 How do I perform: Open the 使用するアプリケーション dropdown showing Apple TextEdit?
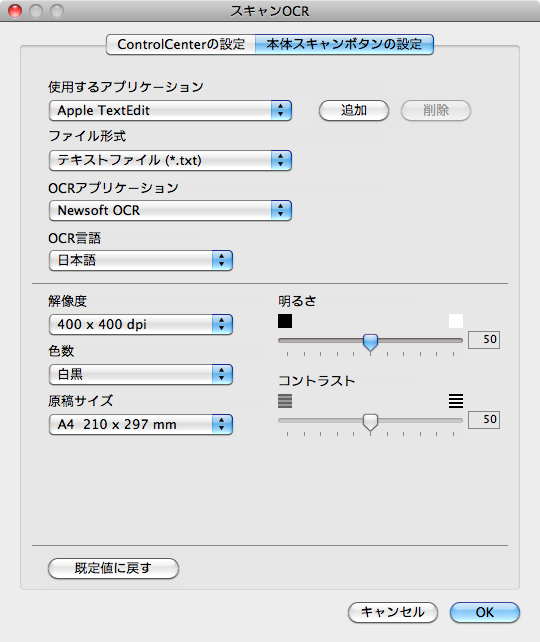click(170, 111)
